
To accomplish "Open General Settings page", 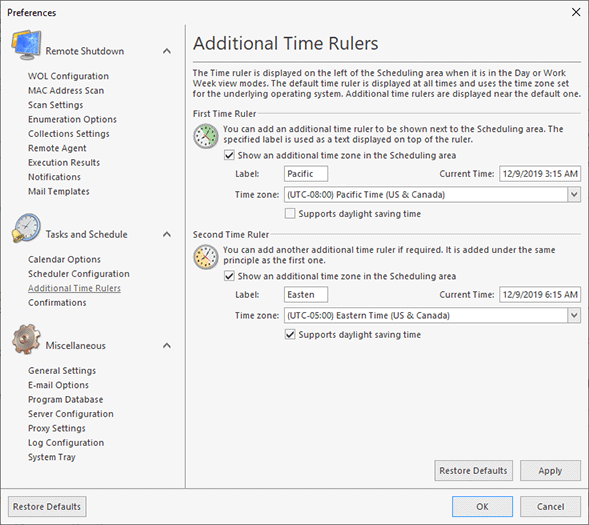I will [62, 370].
